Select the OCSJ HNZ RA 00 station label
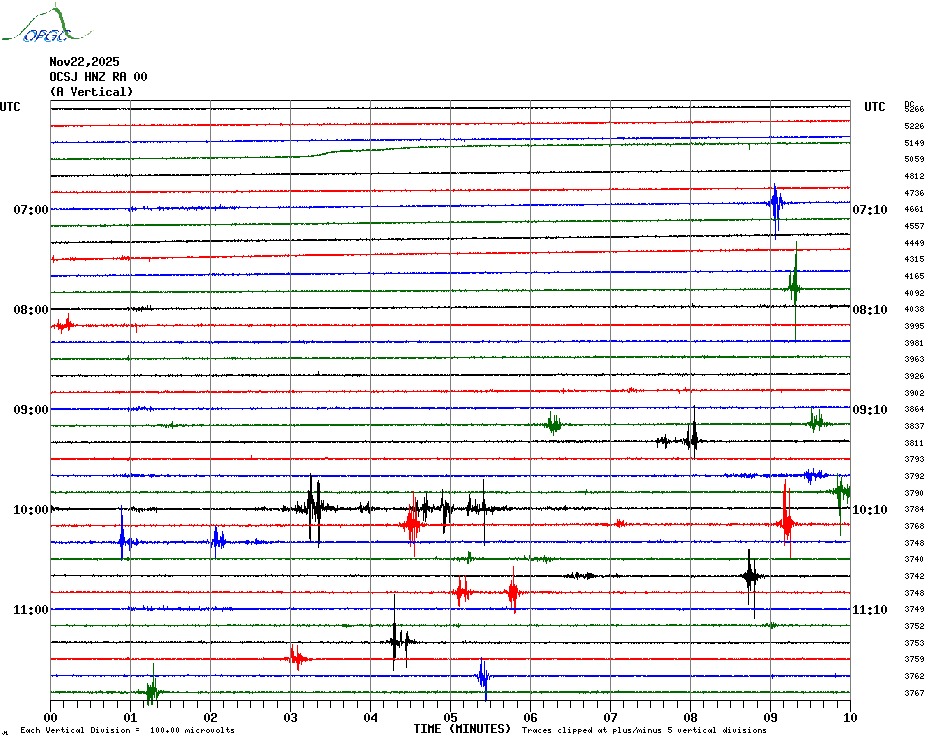The width and height of the screenshot is (930, 744). click(x=98, y=77)
